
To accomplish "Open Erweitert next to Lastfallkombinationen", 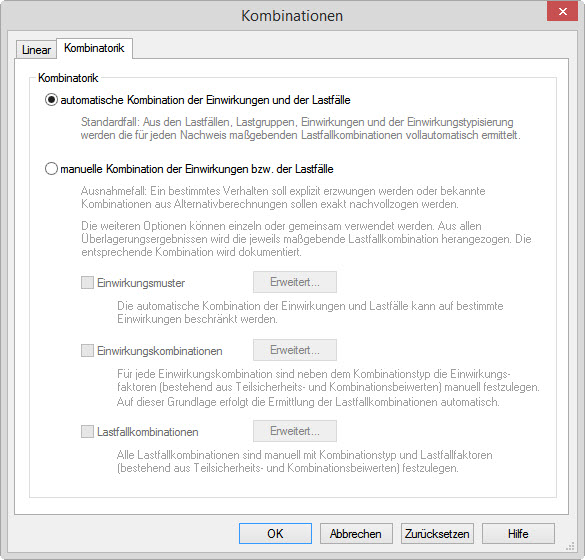I will click(x=295, y=431).
